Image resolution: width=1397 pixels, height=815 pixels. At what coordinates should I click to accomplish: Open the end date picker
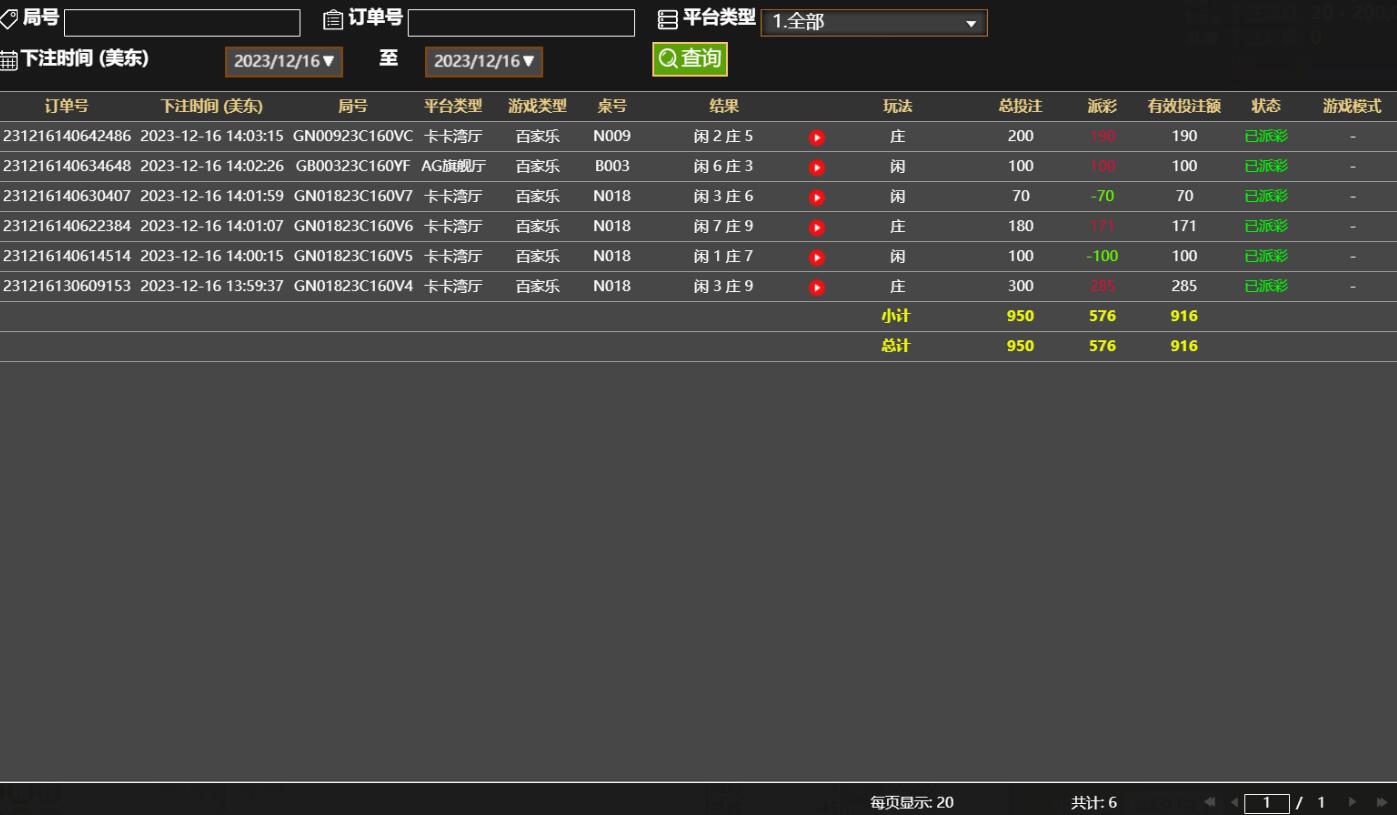click(x=484, y=61)
